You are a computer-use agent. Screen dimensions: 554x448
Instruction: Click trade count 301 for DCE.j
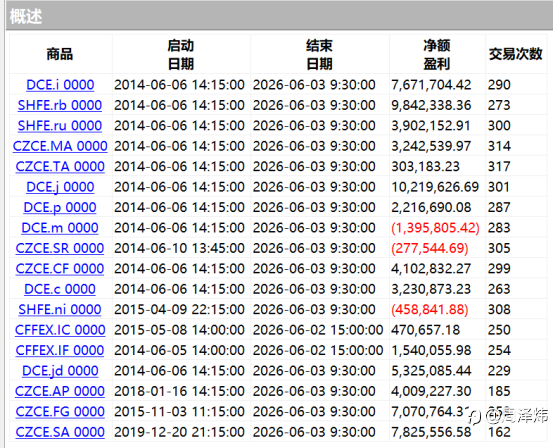(499, 187)
